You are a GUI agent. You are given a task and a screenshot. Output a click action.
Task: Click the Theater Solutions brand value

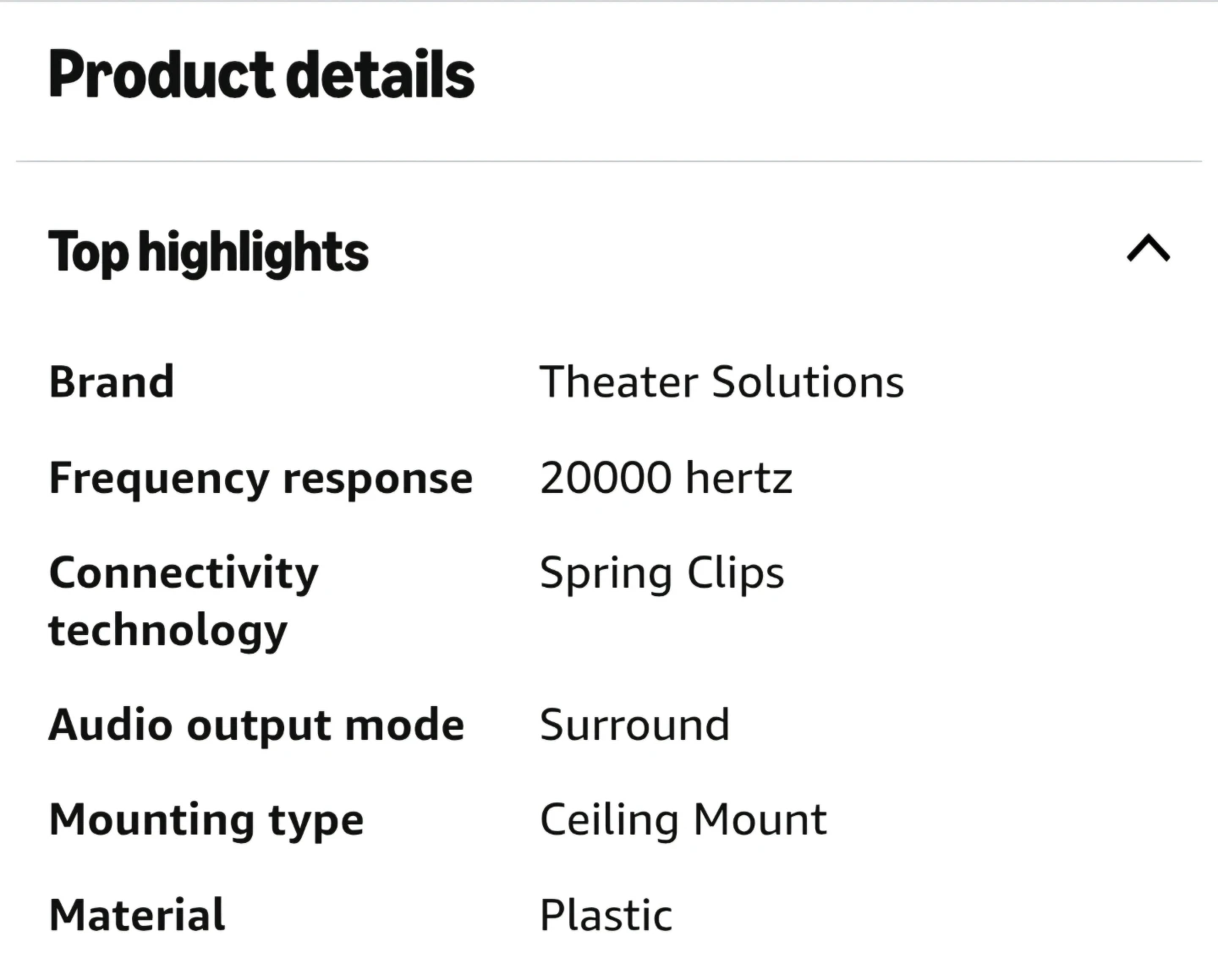coord(721,381)
